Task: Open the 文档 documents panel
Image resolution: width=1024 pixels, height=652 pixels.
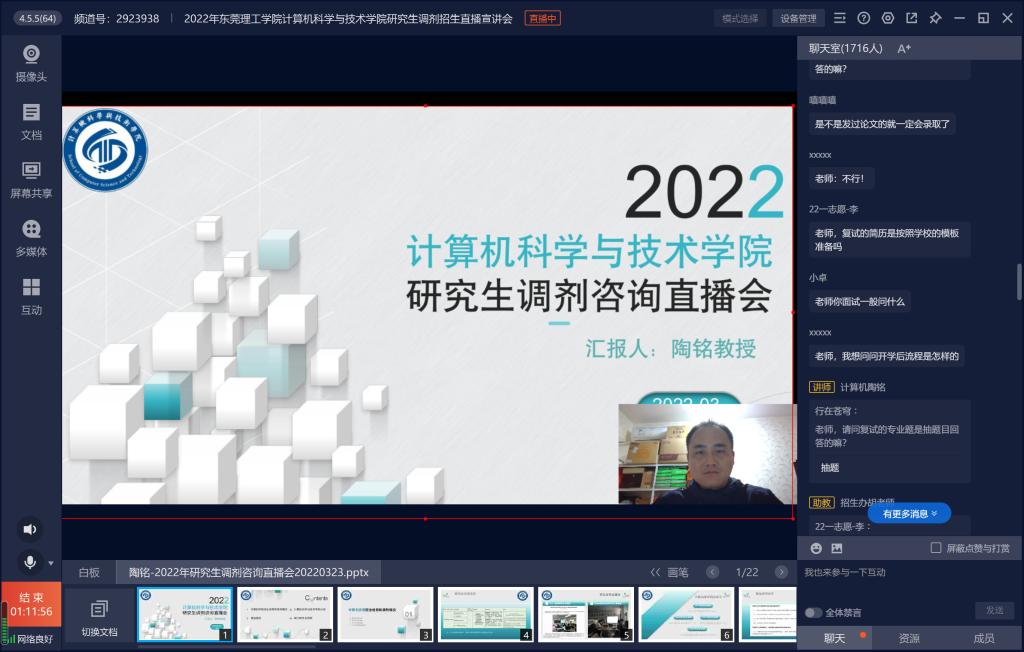Action: click(x=31, y=120)
